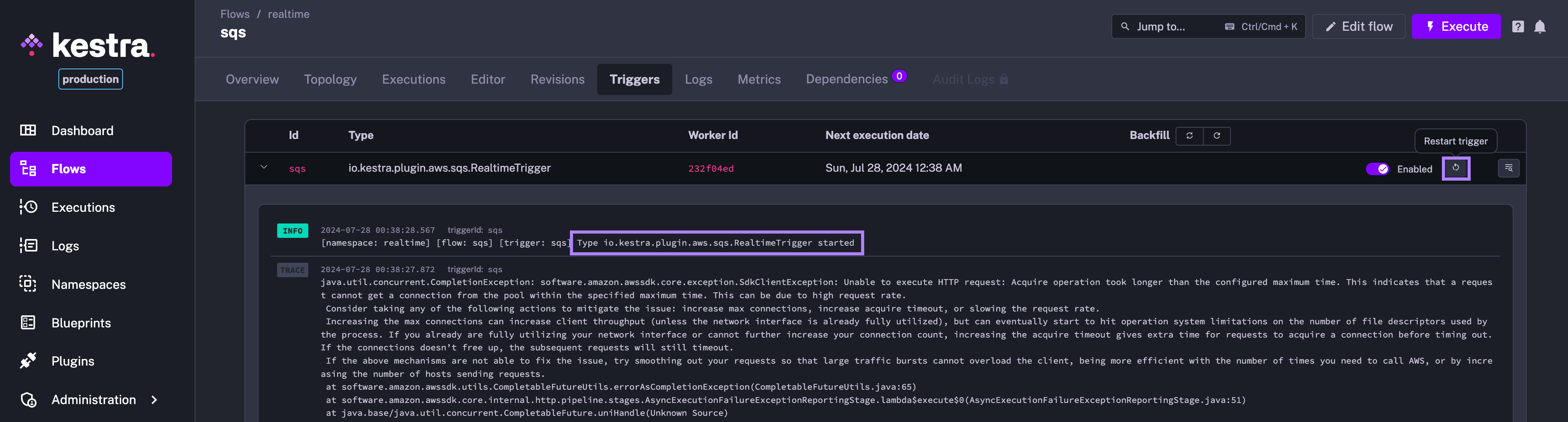Restart the sqs trigger
Screen dimensions: 1568x422
pos(1456,168)
